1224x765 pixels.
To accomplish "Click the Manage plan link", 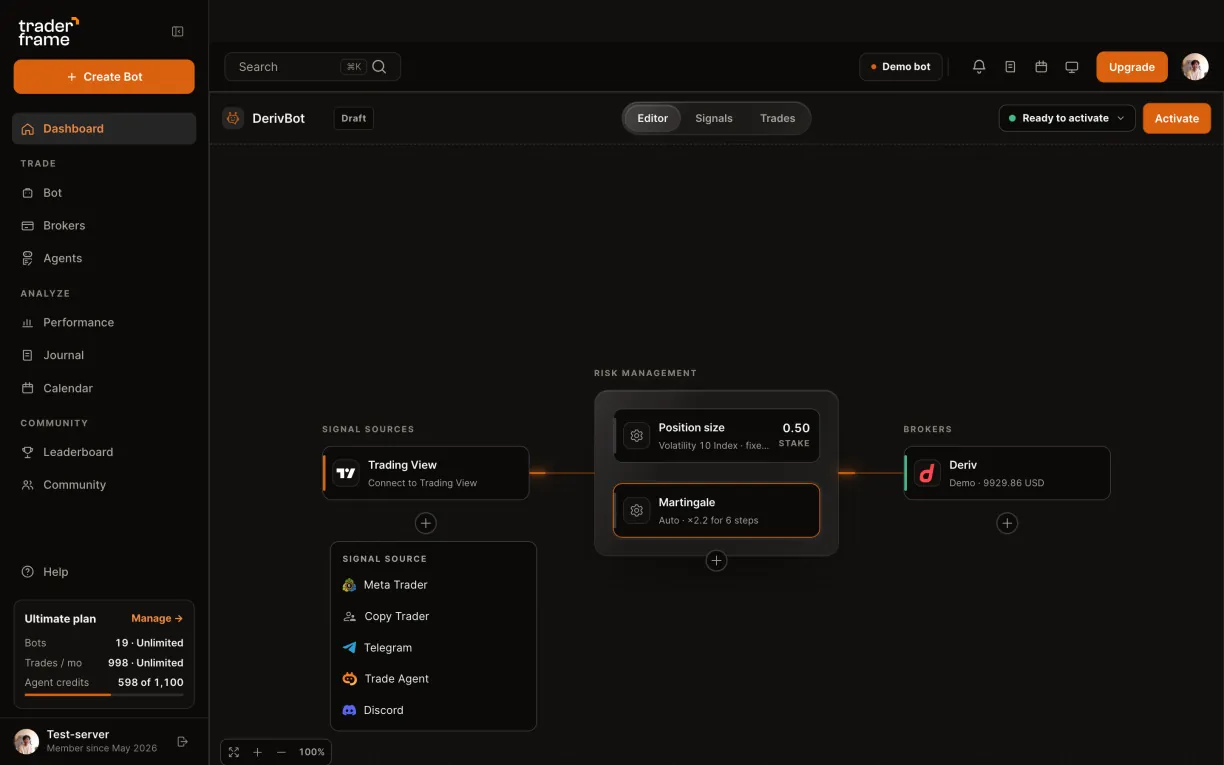I will pyautogui.click(x=157, y=619).
